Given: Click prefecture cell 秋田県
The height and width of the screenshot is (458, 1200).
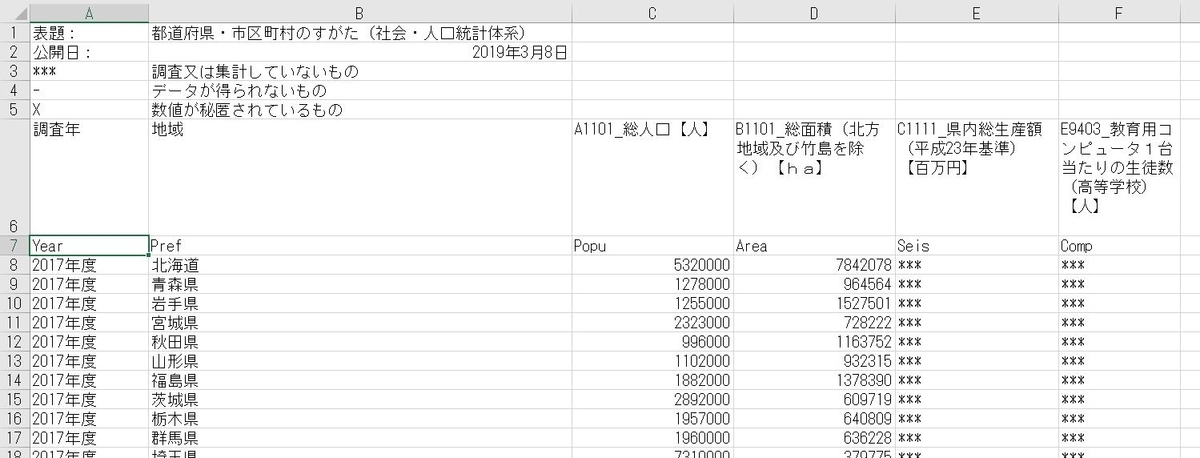Looking at the screenshot, I should point(360,342).
